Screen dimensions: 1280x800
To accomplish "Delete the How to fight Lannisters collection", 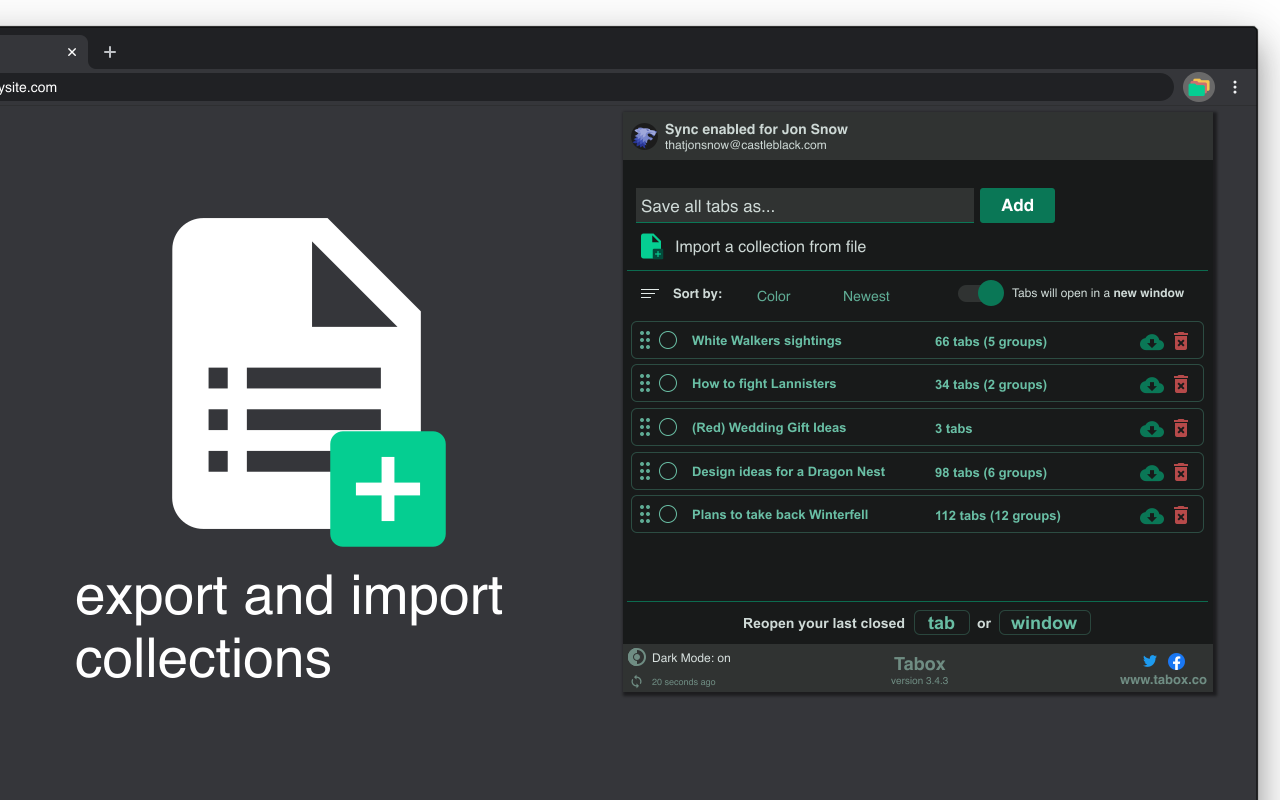I will click(1181, 384).
